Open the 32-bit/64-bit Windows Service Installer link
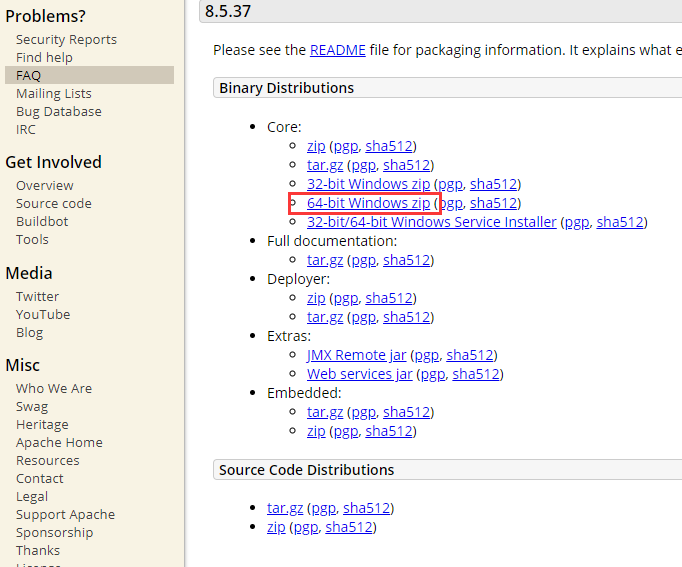The width and height of the screenshot is (682, 567). pos(431,222)
